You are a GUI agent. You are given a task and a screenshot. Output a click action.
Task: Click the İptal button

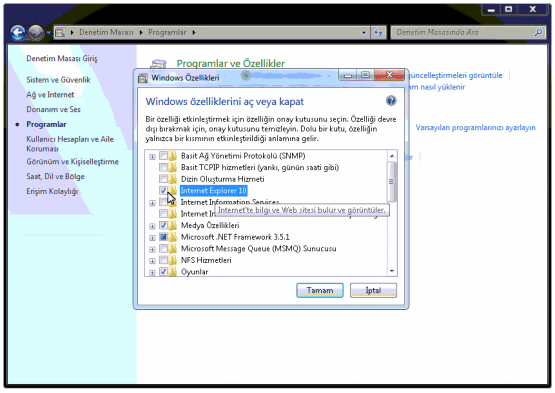(x=373, y=290)
